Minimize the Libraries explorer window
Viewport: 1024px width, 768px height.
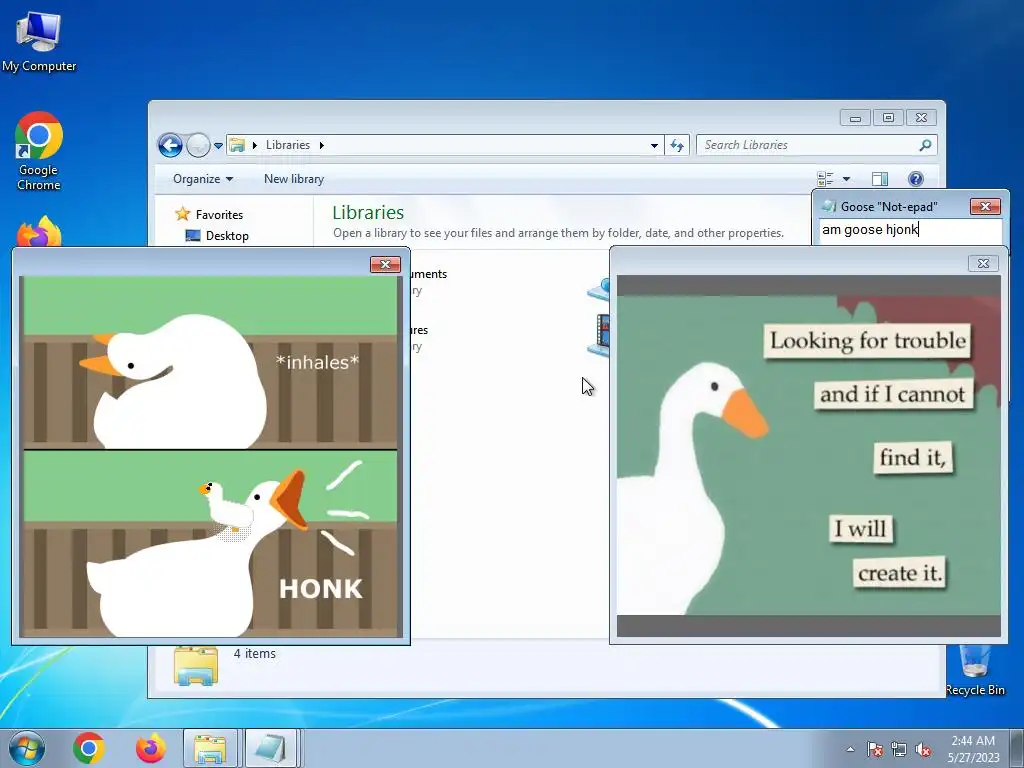pyautogui.click(x=855, y=118)
